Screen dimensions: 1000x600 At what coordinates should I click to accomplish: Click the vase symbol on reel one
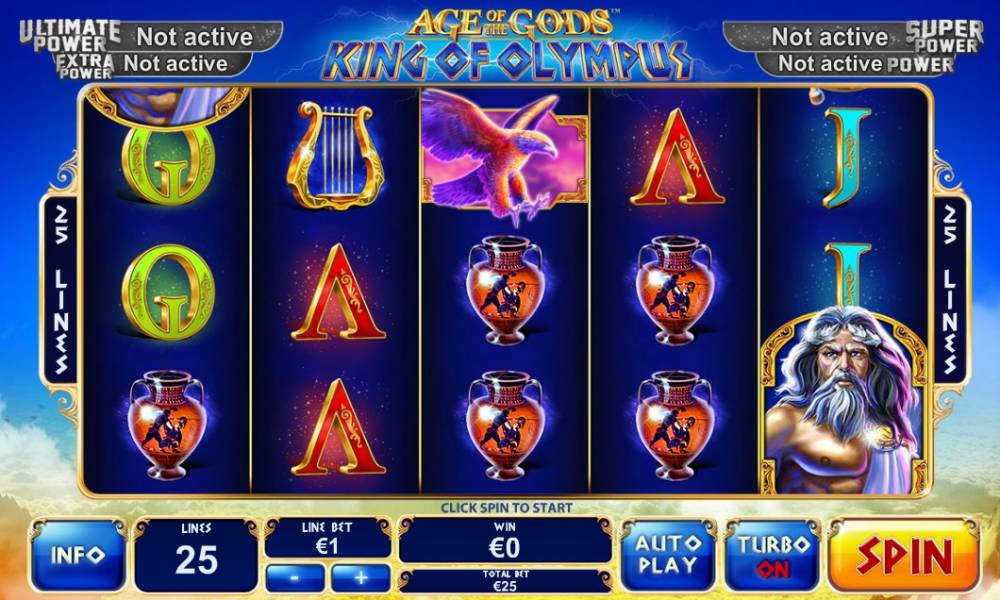[x=167, y=425]
